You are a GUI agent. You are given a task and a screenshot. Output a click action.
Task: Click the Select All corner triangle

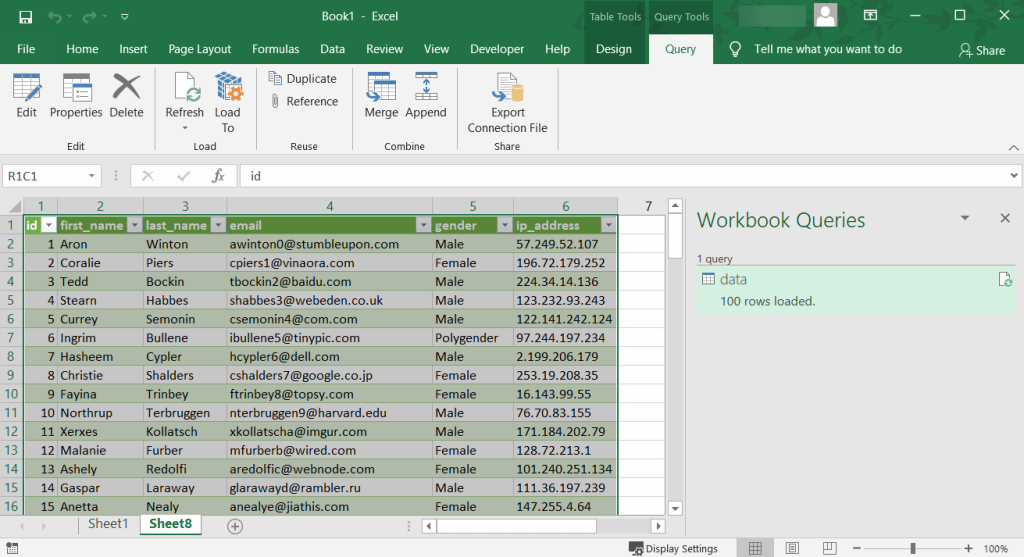pyautogui.click(x=13, y=206)
